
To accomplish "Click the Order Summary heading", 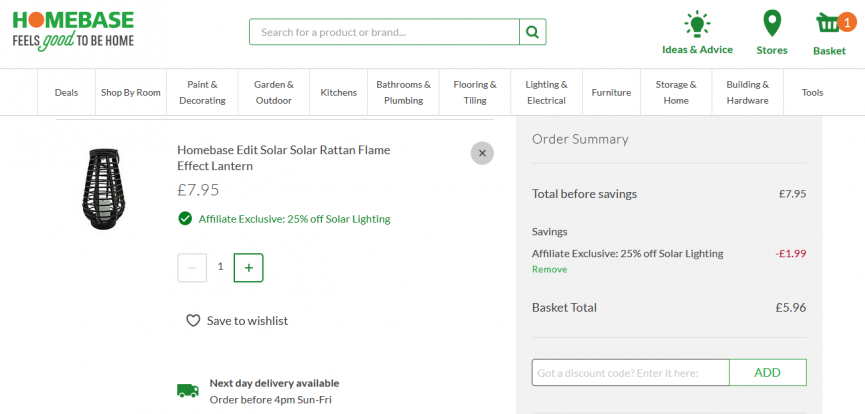I will click(580, 139).
